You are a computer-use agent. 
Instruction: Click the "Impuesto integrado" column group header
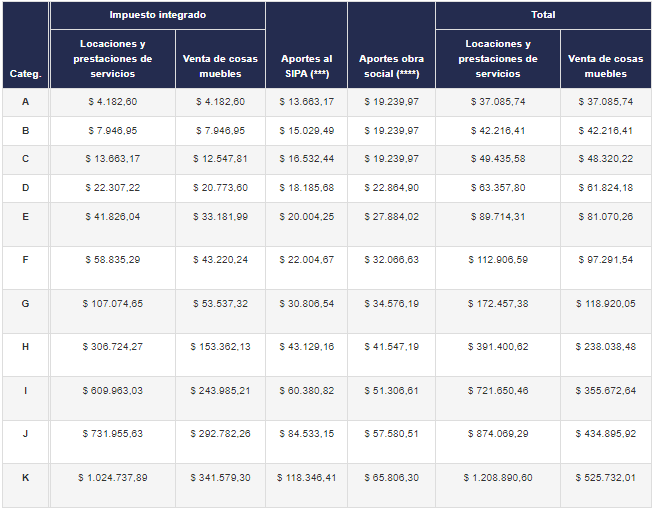point(157,16)
